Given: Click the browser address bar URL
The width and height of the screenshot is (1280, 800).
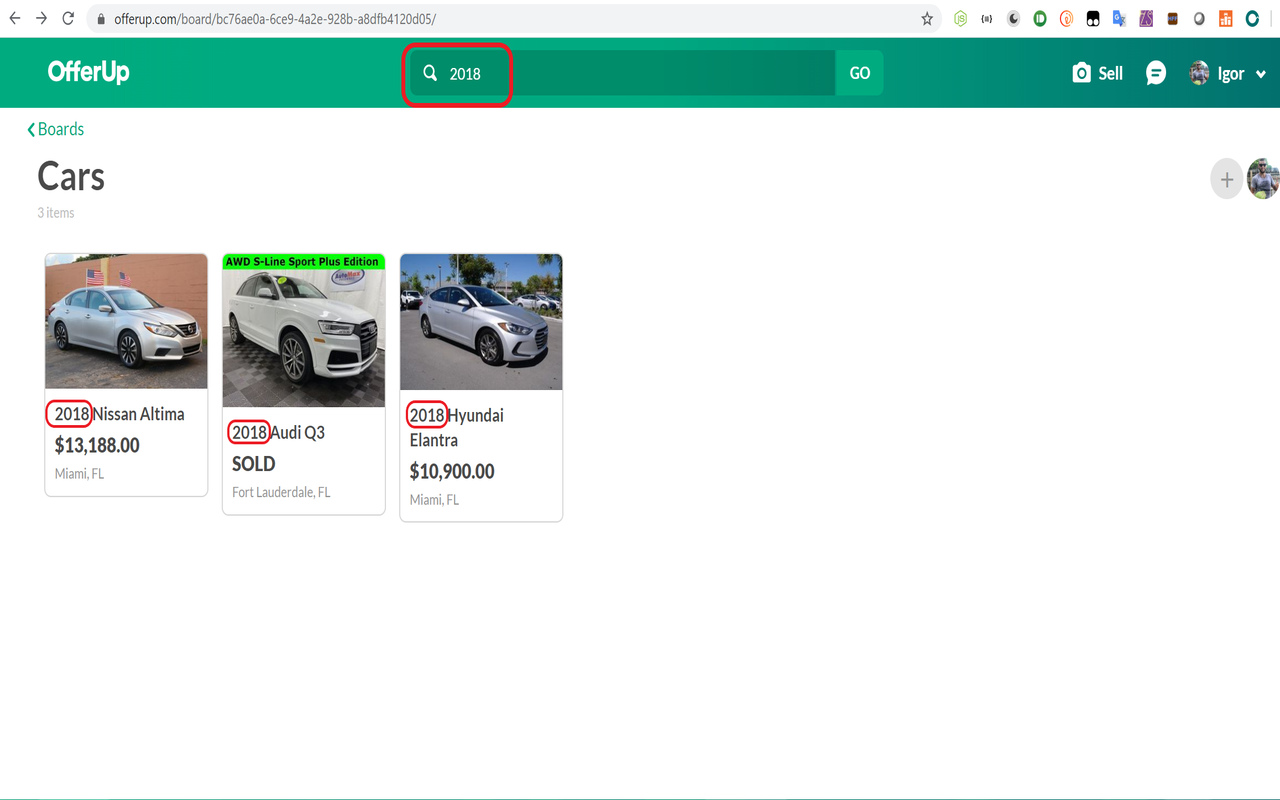Looking at the screenshot, I should (274, 19).
